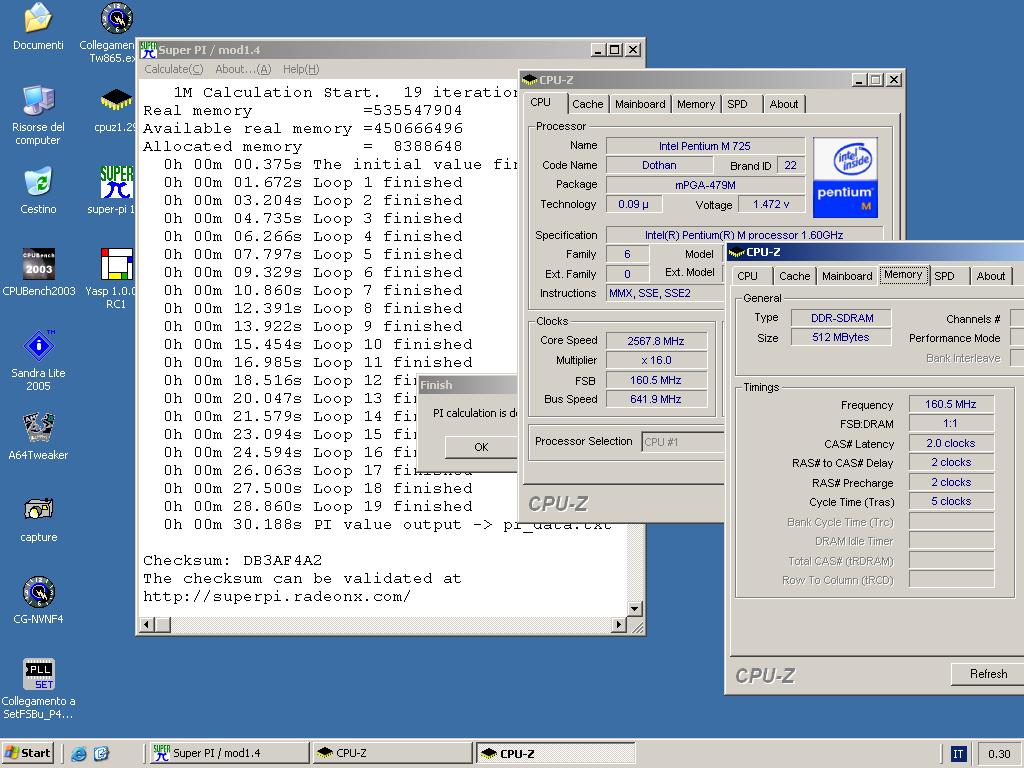Select Memory tab in front CPU-Z window
Viewport: 1024px width, 768px height.
[x=903, y=274]
